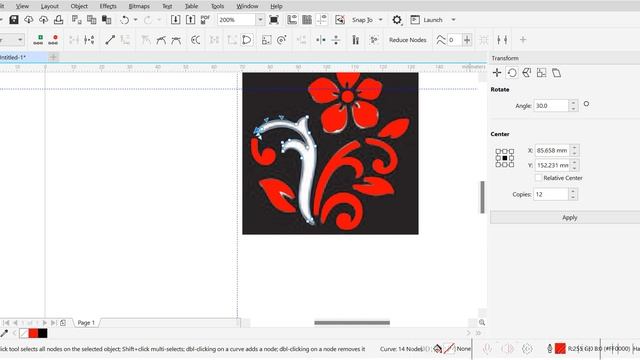
Task: Click the Select all nodes icon
Action: (374, 40)
